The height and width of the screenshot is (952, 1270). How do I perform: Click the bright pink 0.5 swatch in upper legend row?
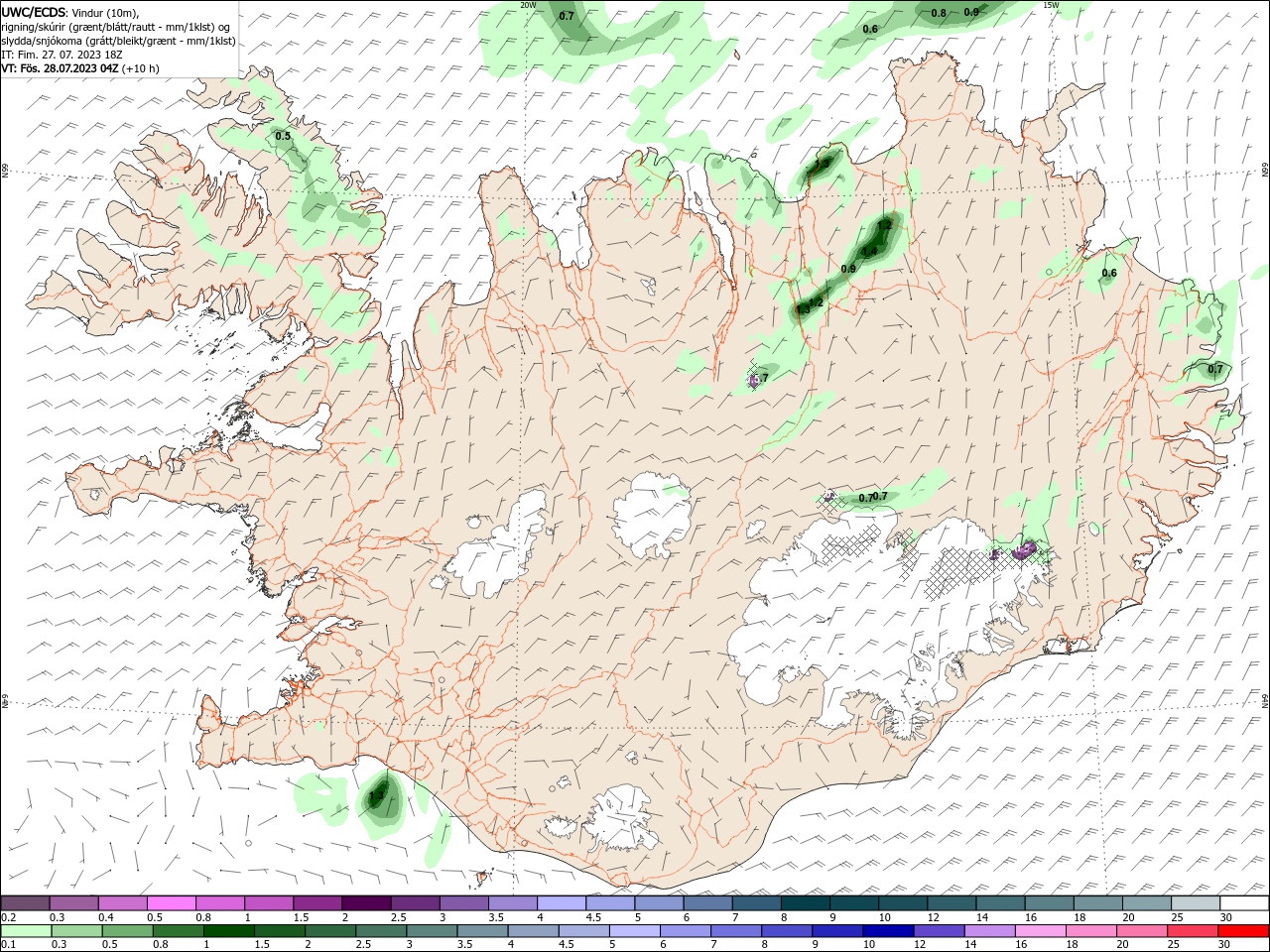(171, 903)
